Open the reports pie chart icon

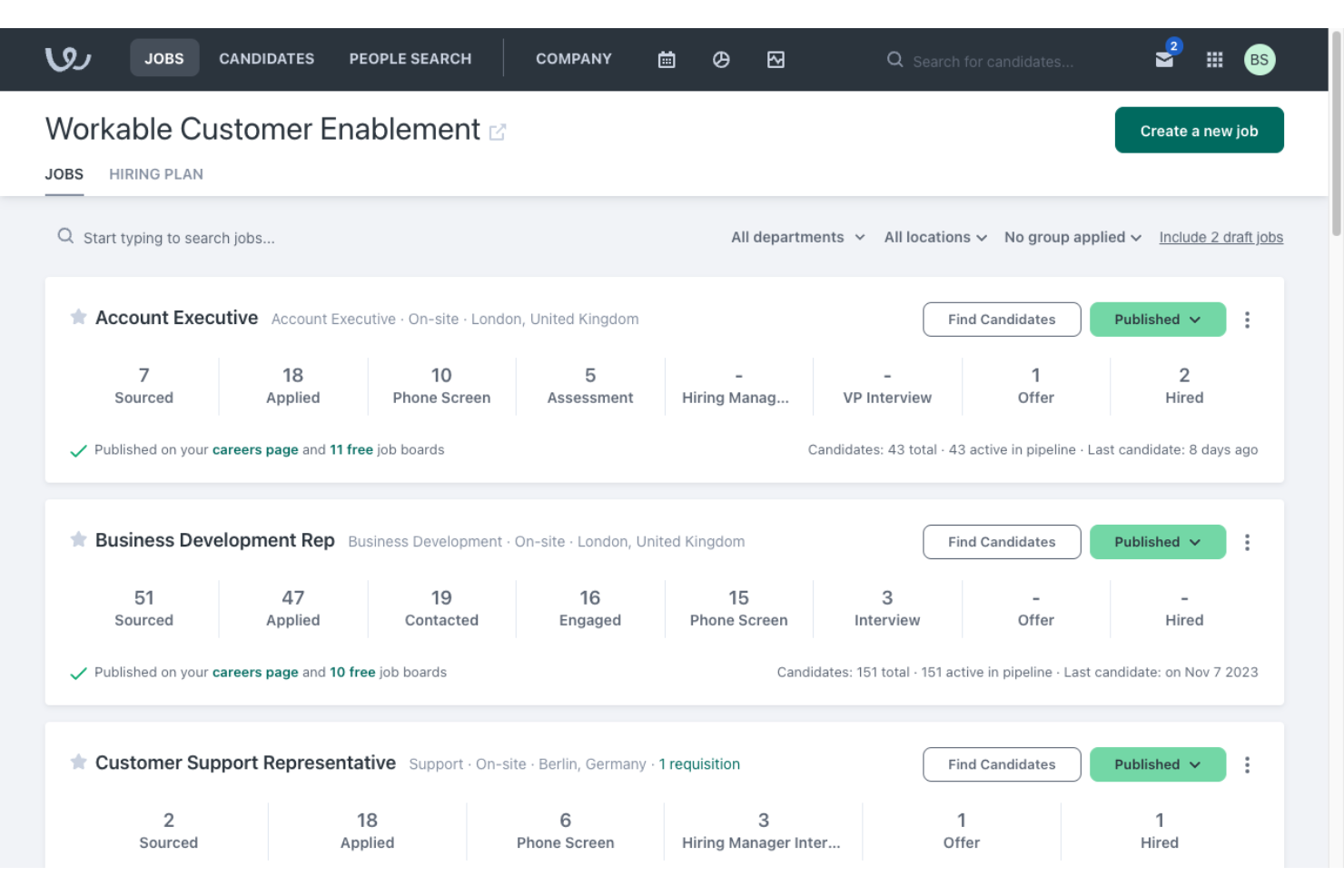click(x=721, y=60)
